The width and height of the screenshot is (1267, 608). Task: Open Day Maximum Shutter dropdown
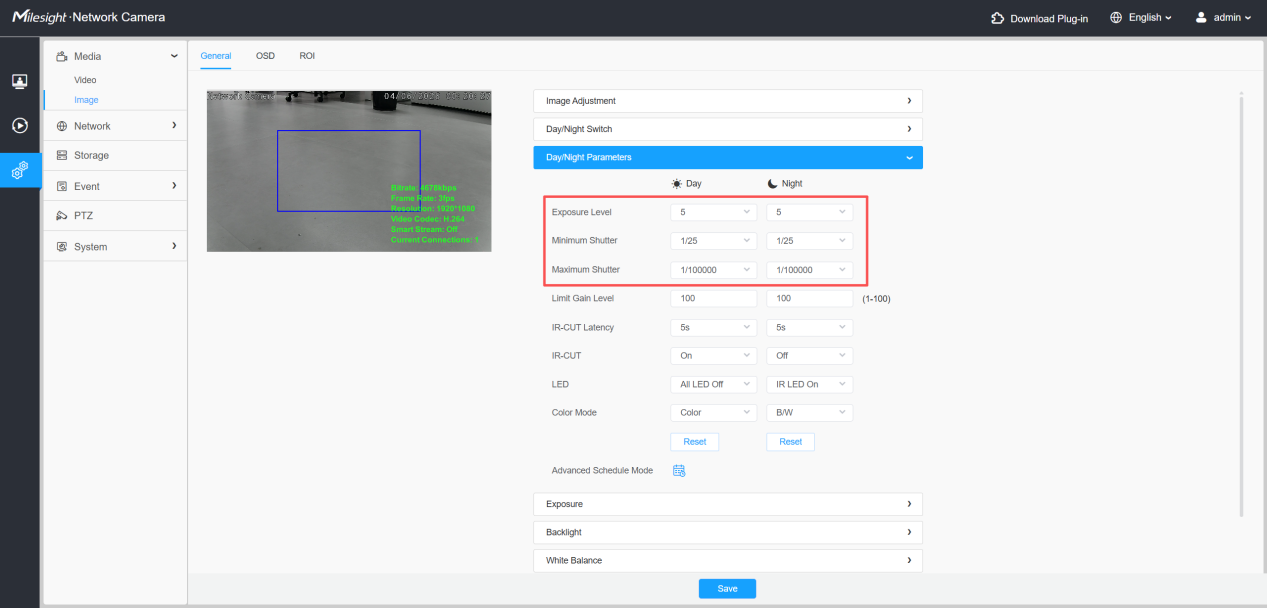coord(713,270)
